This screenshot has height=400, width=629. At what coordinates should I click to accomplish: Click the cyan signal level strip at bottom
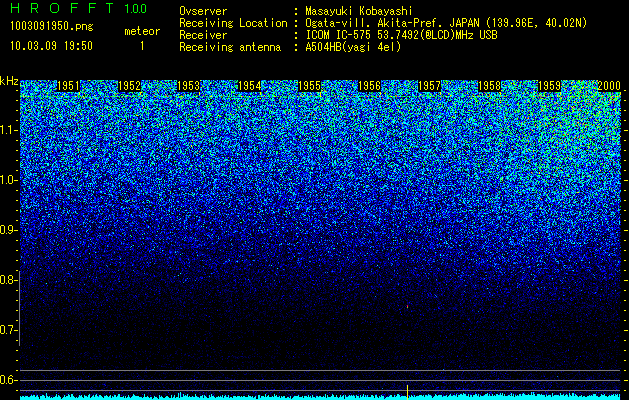[x=320, y=396]
